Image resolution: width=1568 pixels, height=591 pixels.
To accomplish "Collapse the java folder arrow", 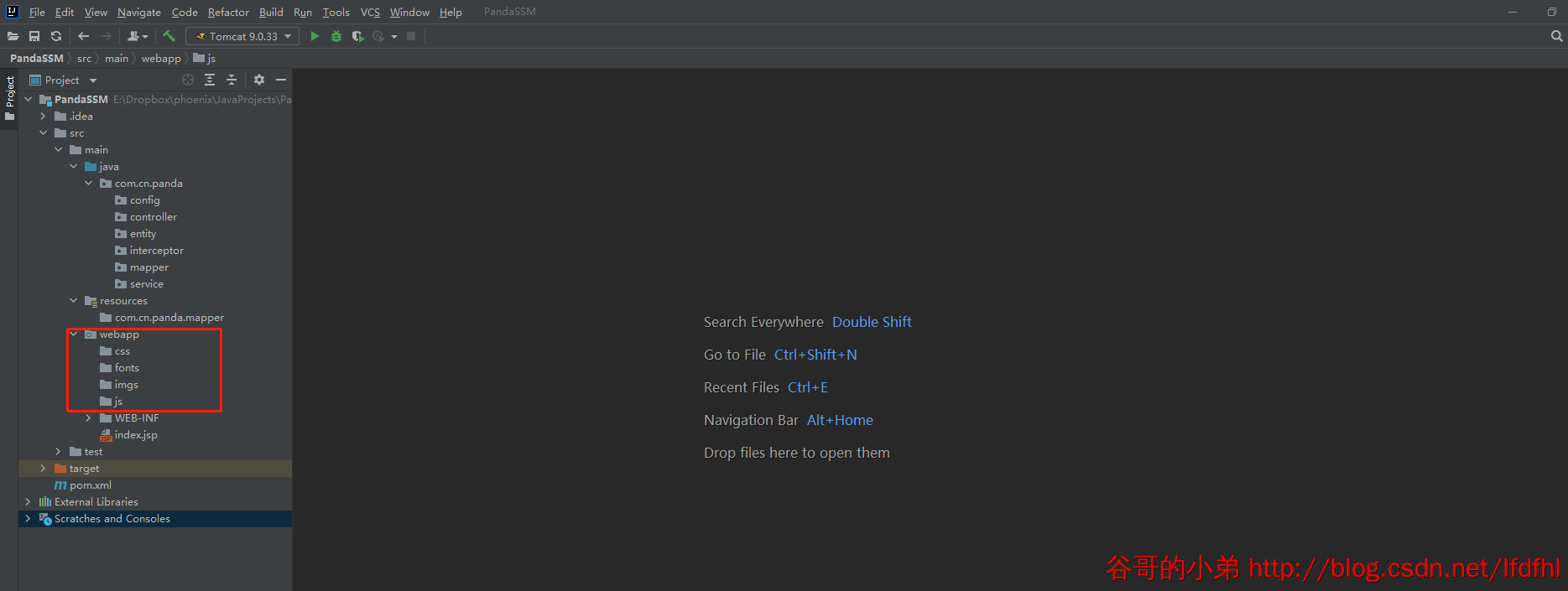I will [74, 166].
